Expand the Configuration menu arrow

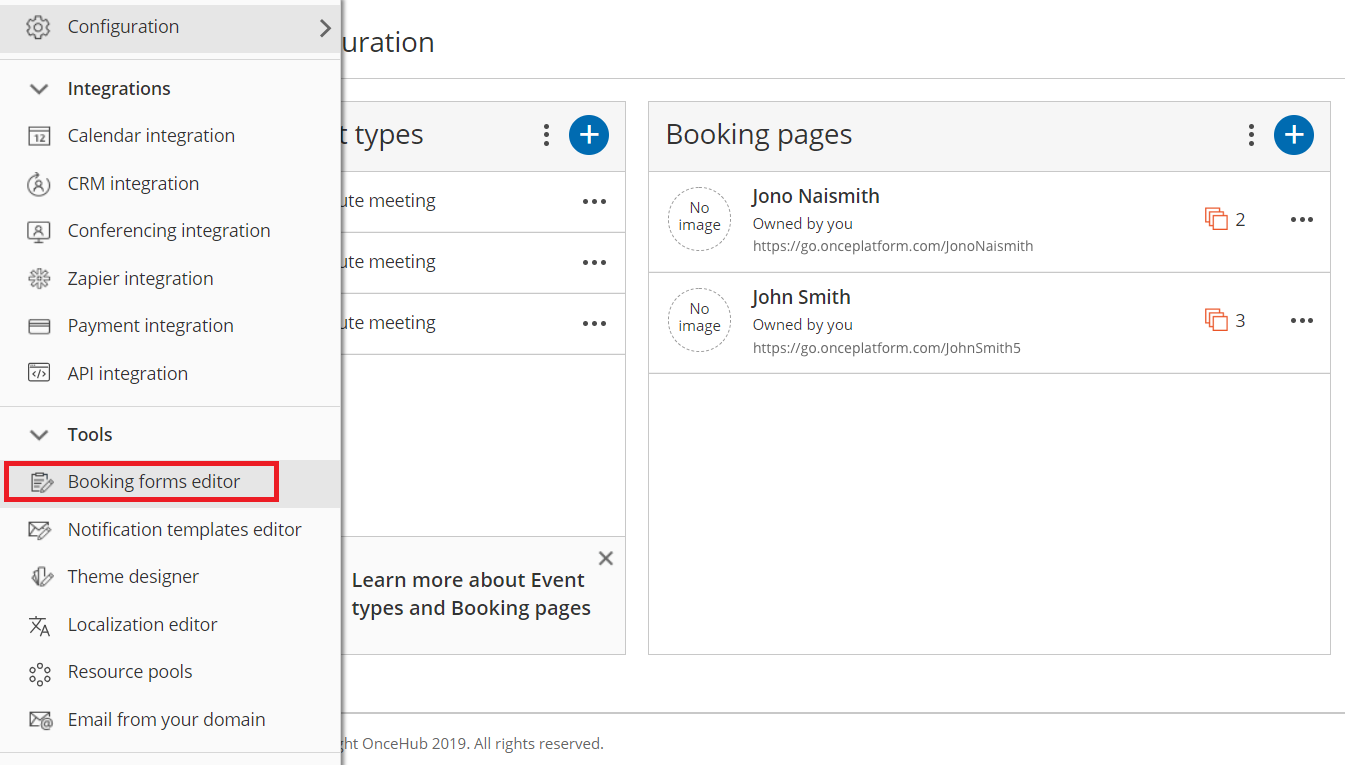pyautogui.click(x=324, y=28)
